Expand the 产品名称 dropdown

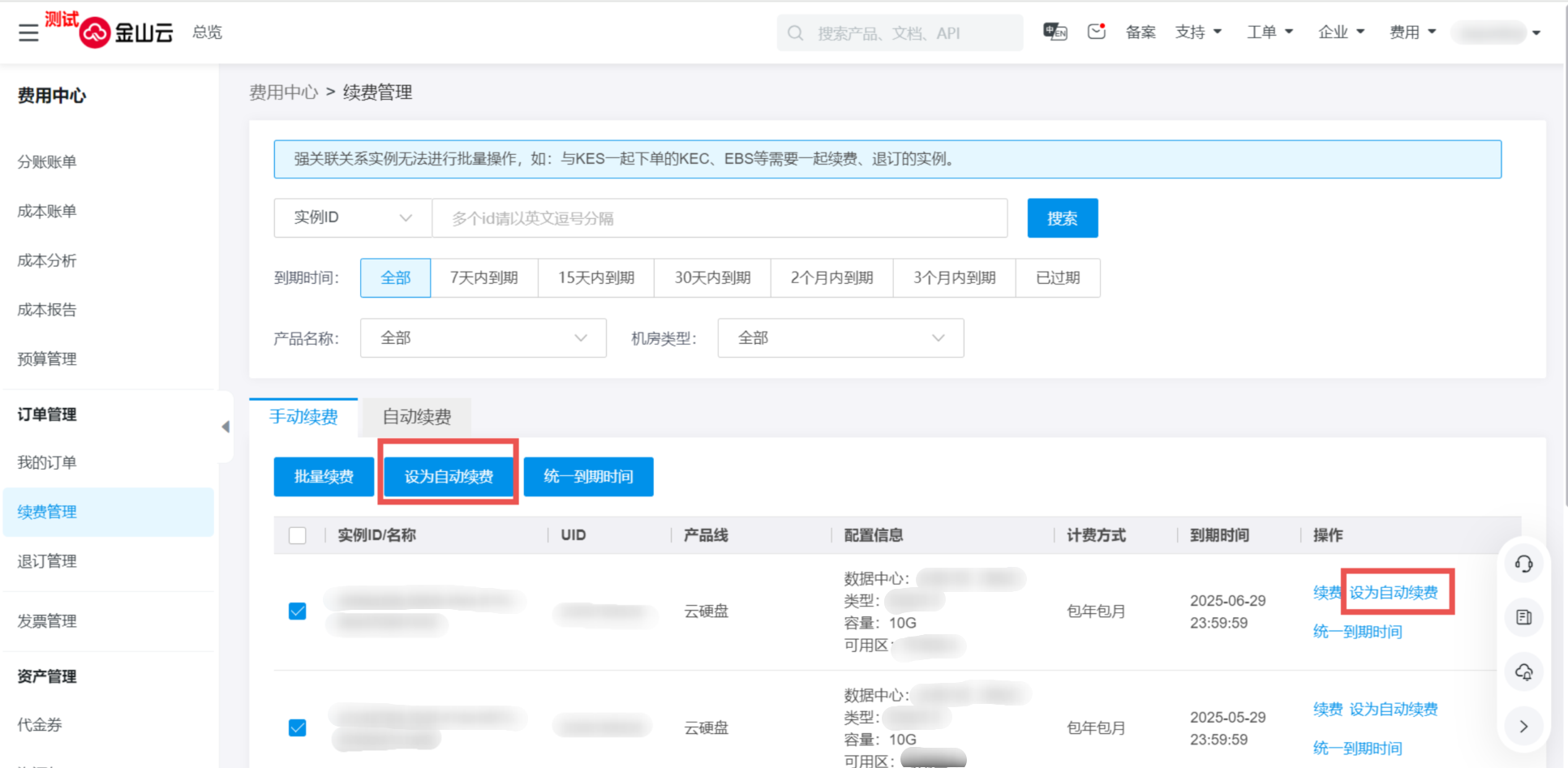[x=483, y=338]
